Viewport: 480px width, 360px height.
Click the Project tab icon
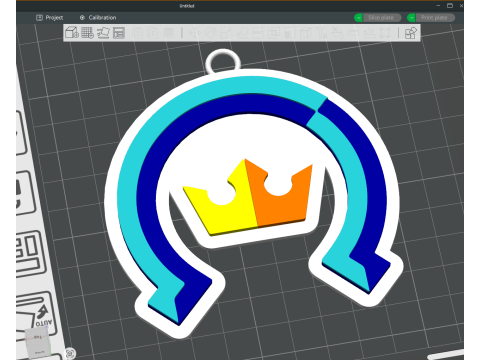pyautogui.click(x=39, y=18)
